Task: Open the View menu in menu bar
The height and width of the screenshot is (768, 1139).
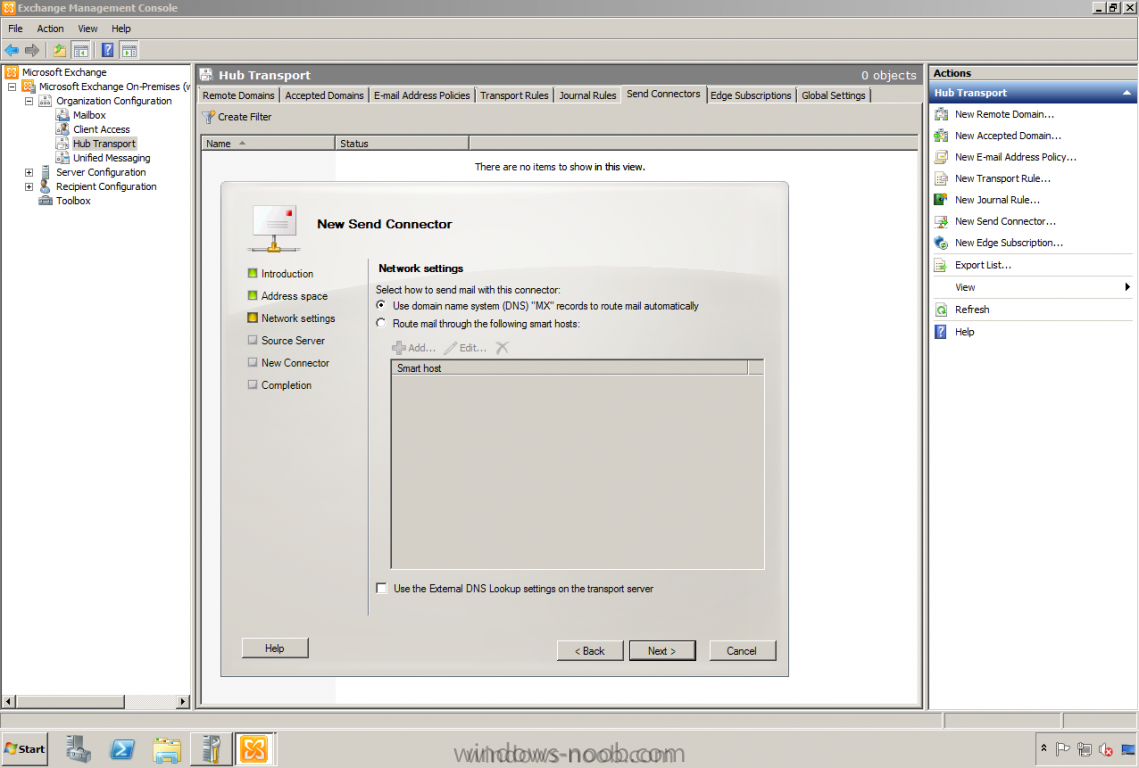Action: tap(87, 28)
